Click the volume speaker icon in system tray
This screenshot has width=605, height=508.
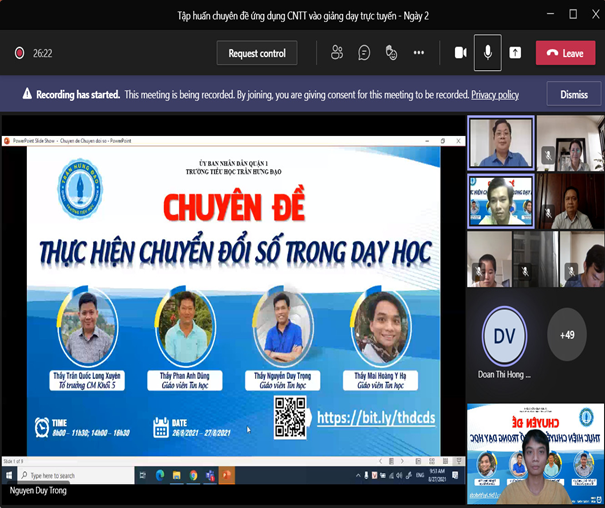[399, 476]
